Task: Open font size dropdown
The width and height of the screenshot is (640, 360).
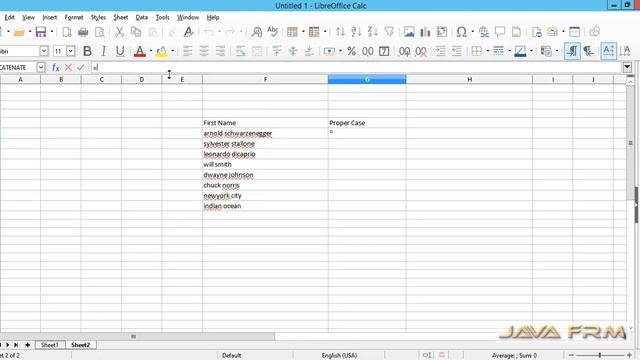Action: pyautogui.click(x=71, y=51)
